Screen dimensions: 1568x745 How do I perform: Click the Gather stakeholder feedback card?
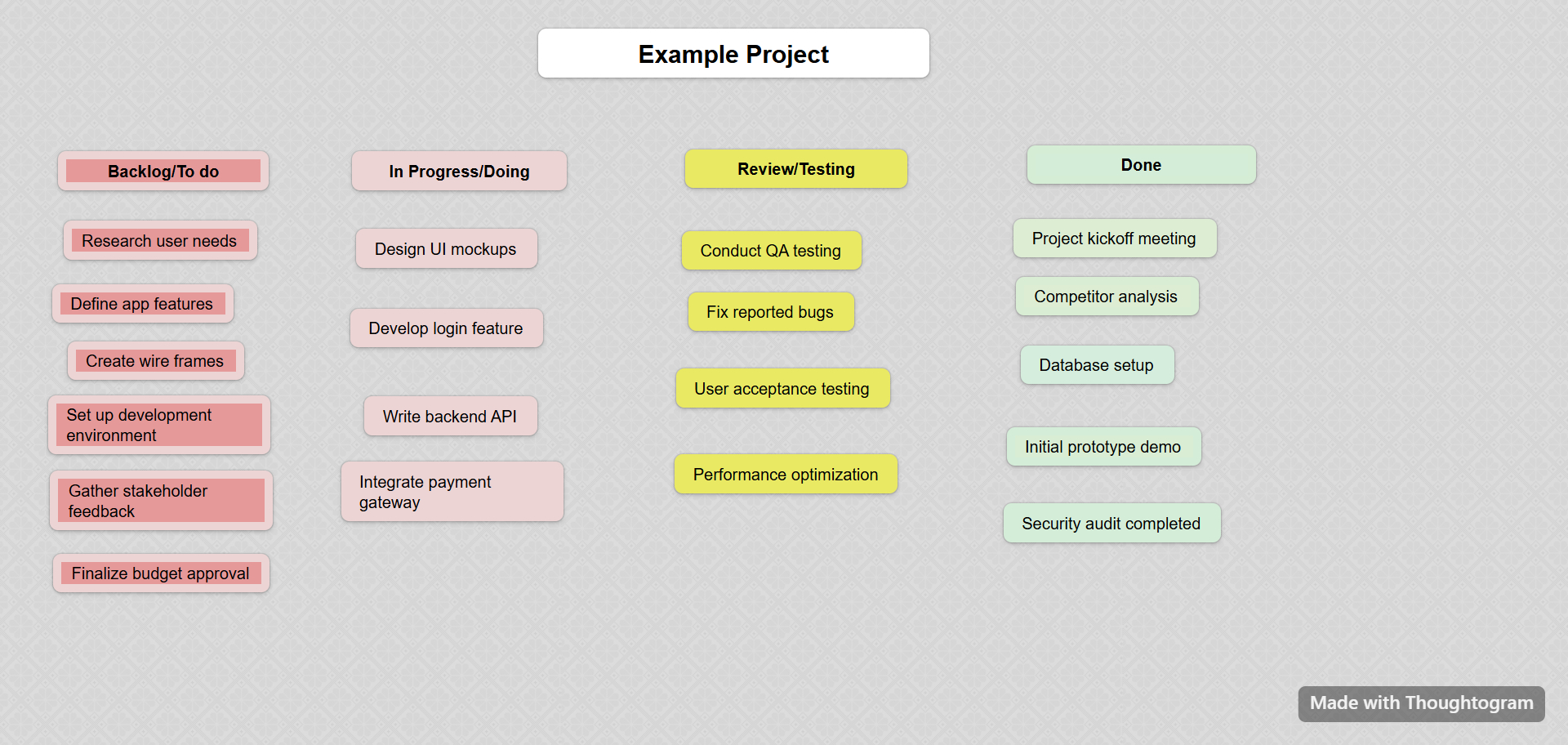pos(161,501)
